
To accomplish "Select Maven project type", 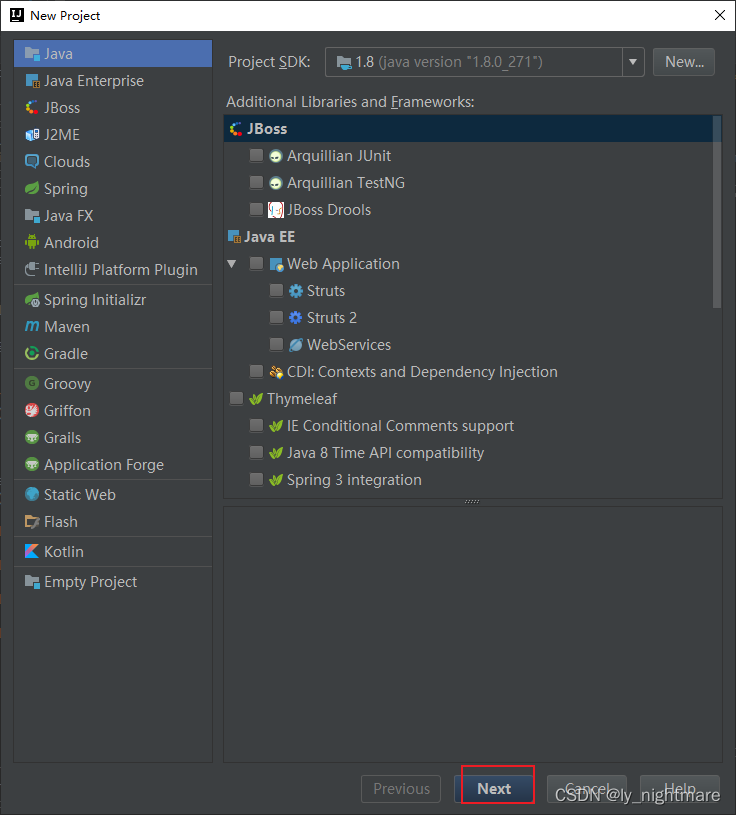I will click(113, 326).
